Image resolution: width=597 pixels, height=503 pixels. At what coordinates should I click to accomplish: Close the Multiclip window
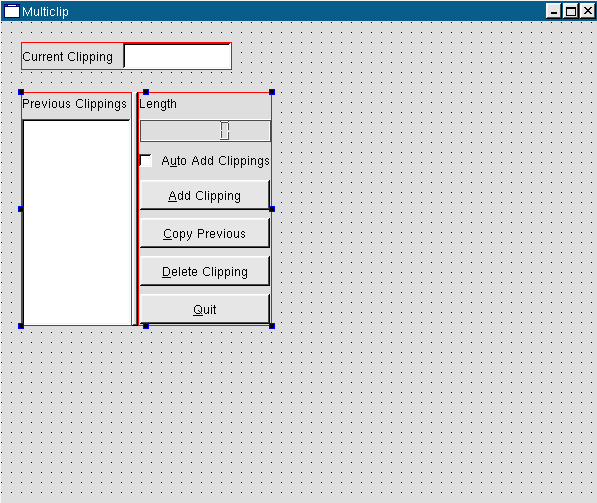coord(587,11)
